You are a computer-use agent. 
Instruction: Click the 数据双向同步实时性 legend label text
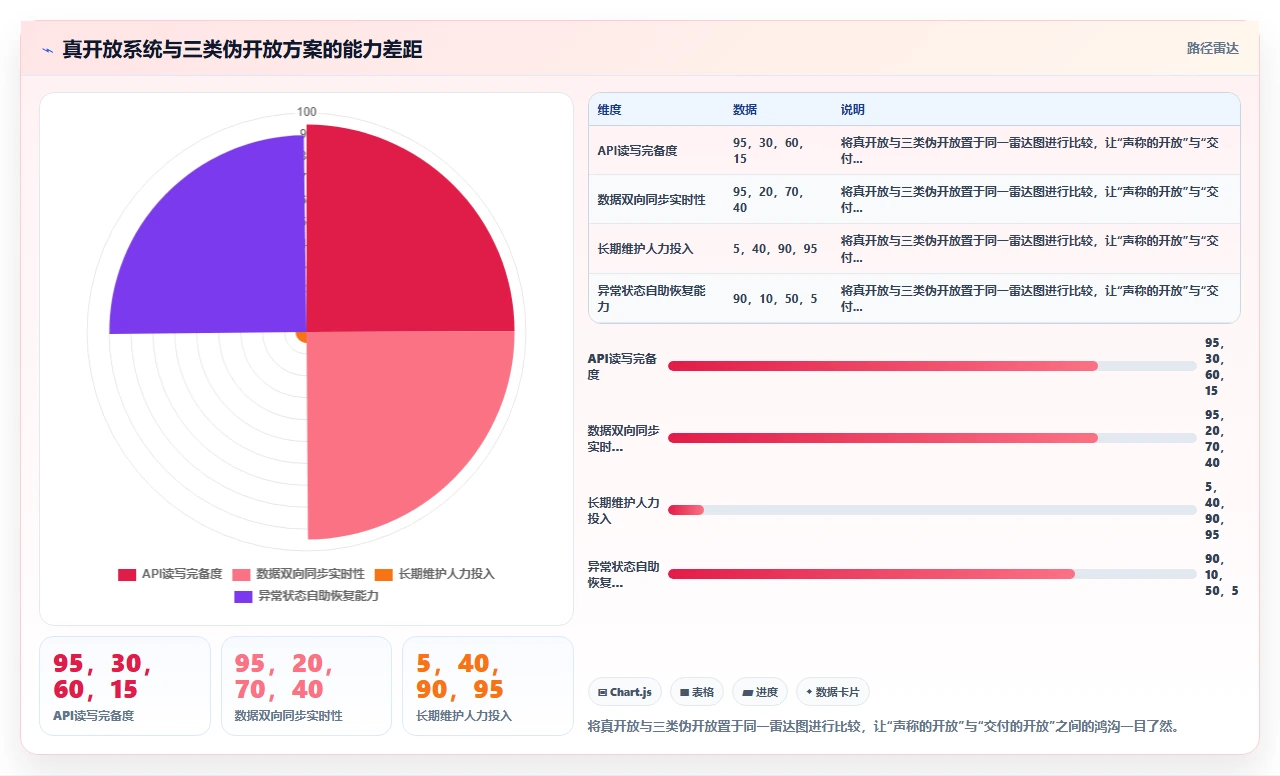coord(310,575)
